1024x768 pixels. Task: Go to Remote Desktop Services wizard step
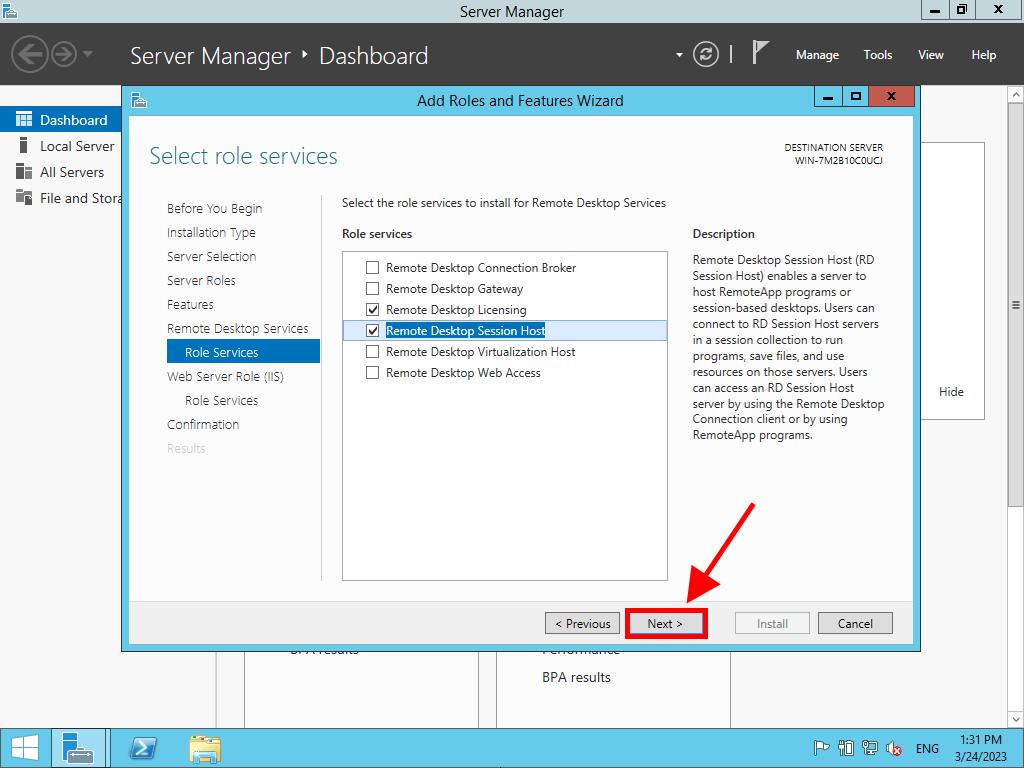pos(238,328)
